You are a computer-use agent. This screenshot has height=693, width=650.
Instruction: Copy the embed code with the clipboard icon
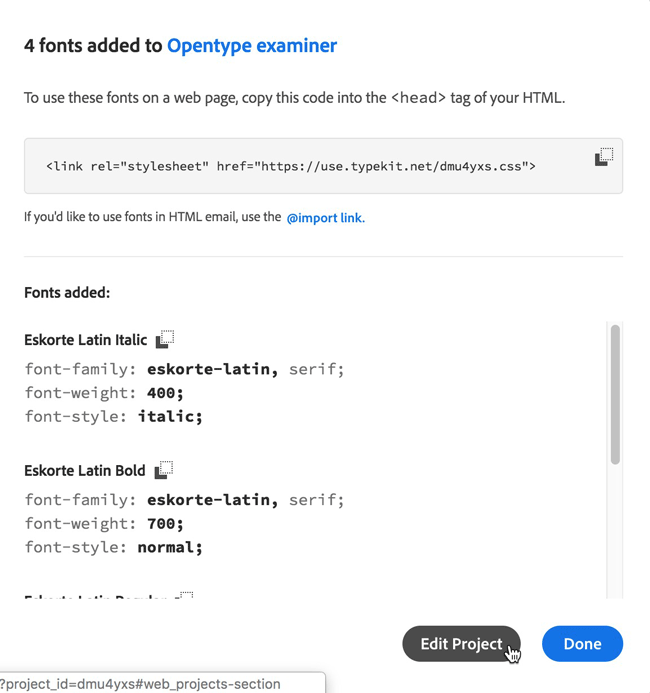[x=604, y=157]
